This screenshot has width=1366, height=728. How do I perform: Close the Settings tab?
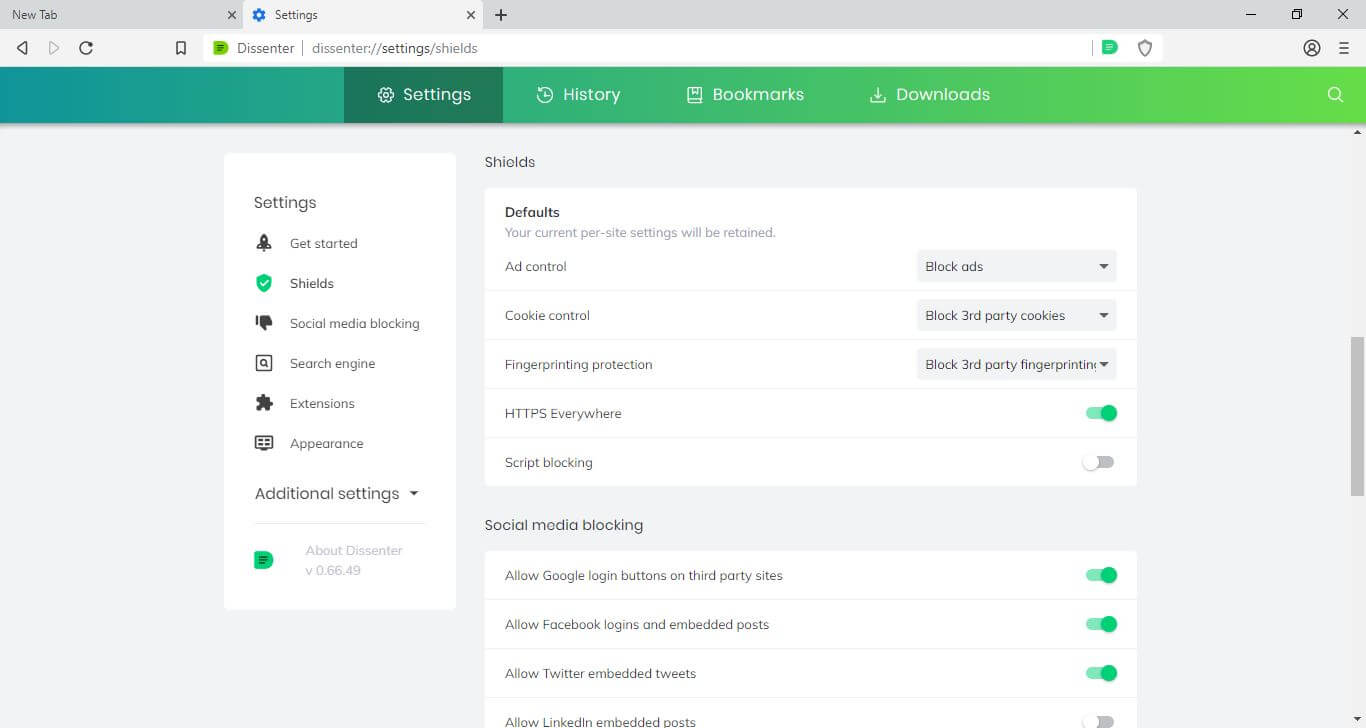[471, 15]
